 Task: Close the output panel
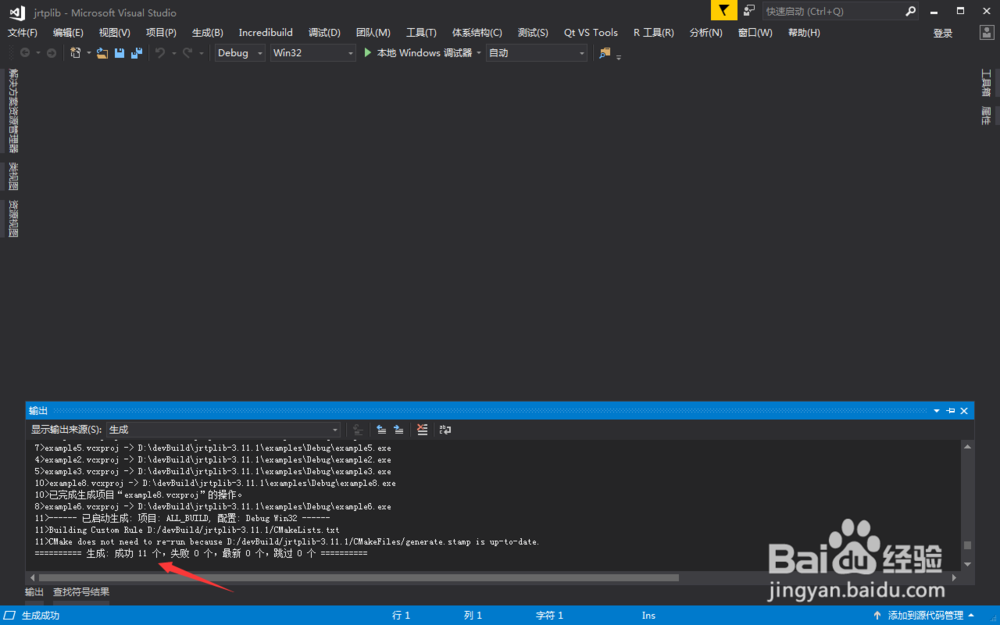[964, 411]
